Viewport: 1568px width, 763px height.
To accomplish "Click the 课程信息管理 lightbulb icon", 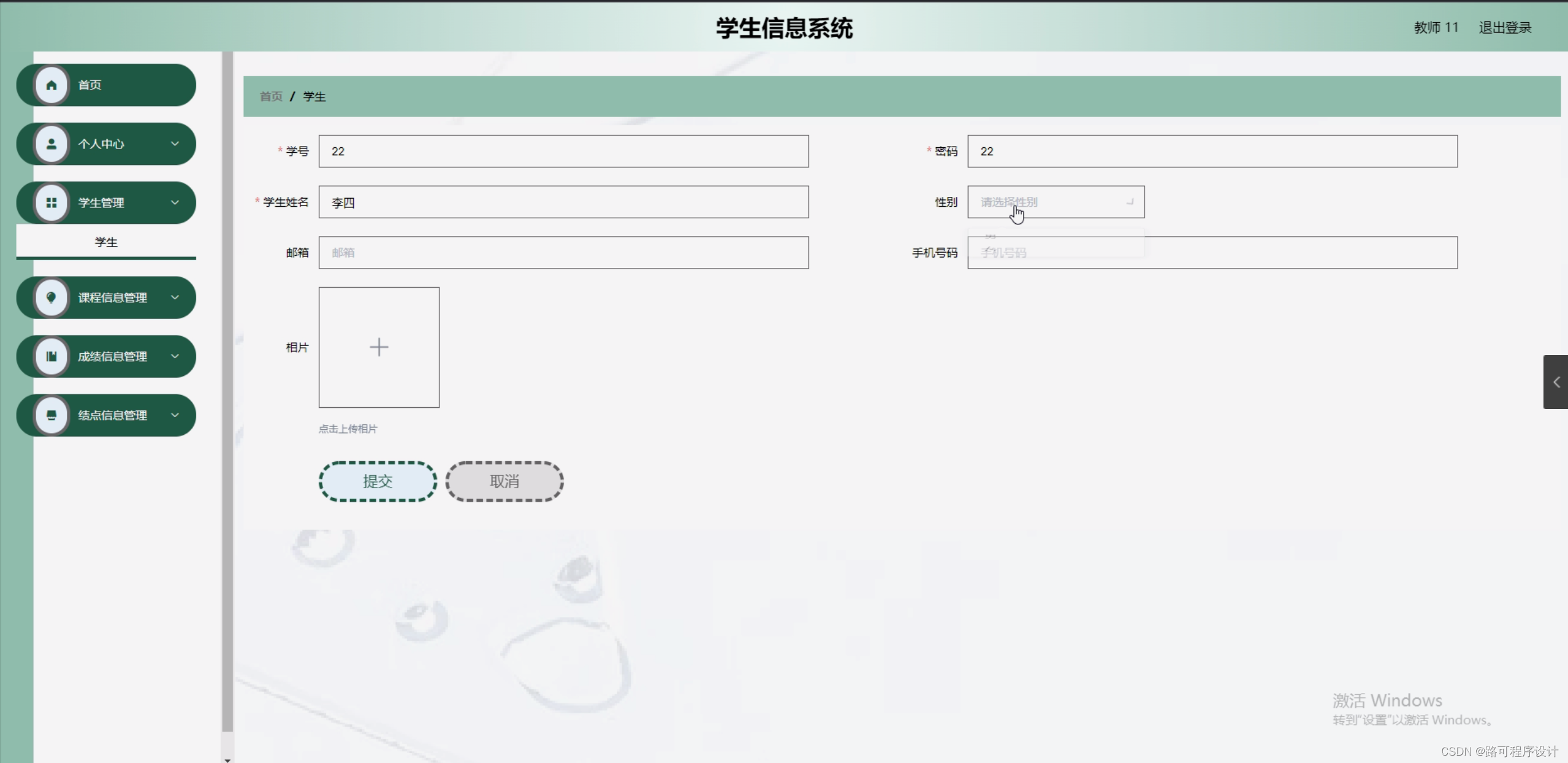I will [x=51, y=297].
